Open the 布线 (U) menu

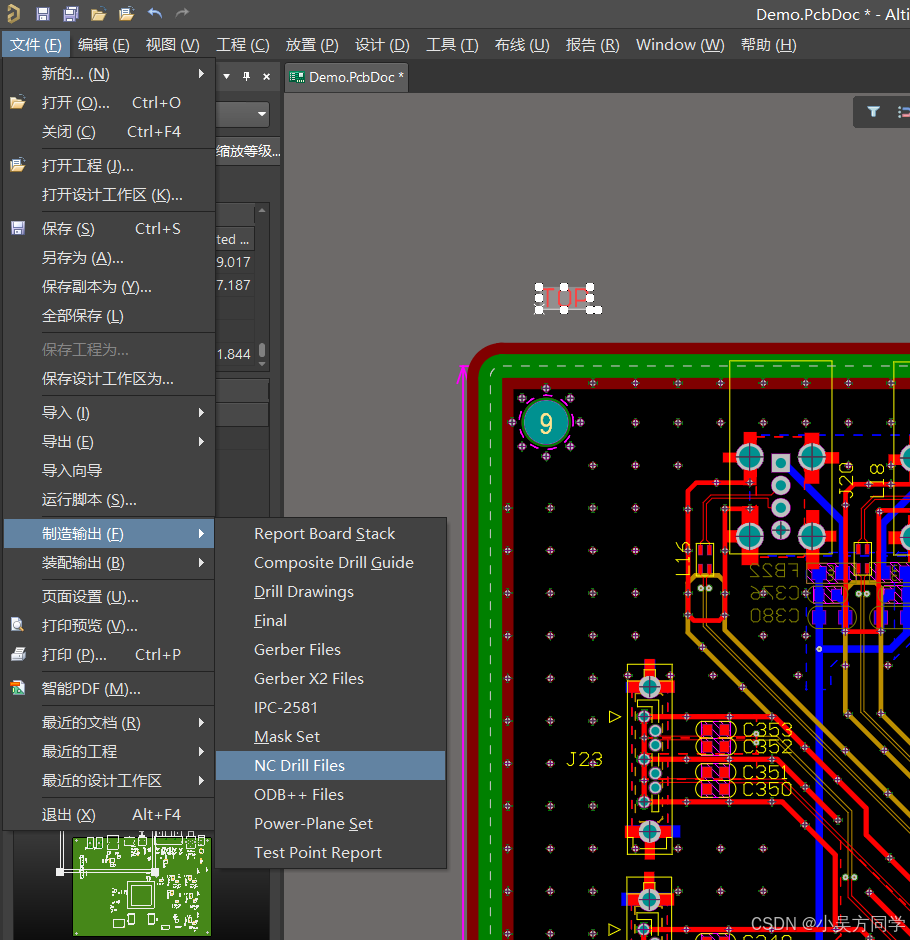[x=522, y=45]
